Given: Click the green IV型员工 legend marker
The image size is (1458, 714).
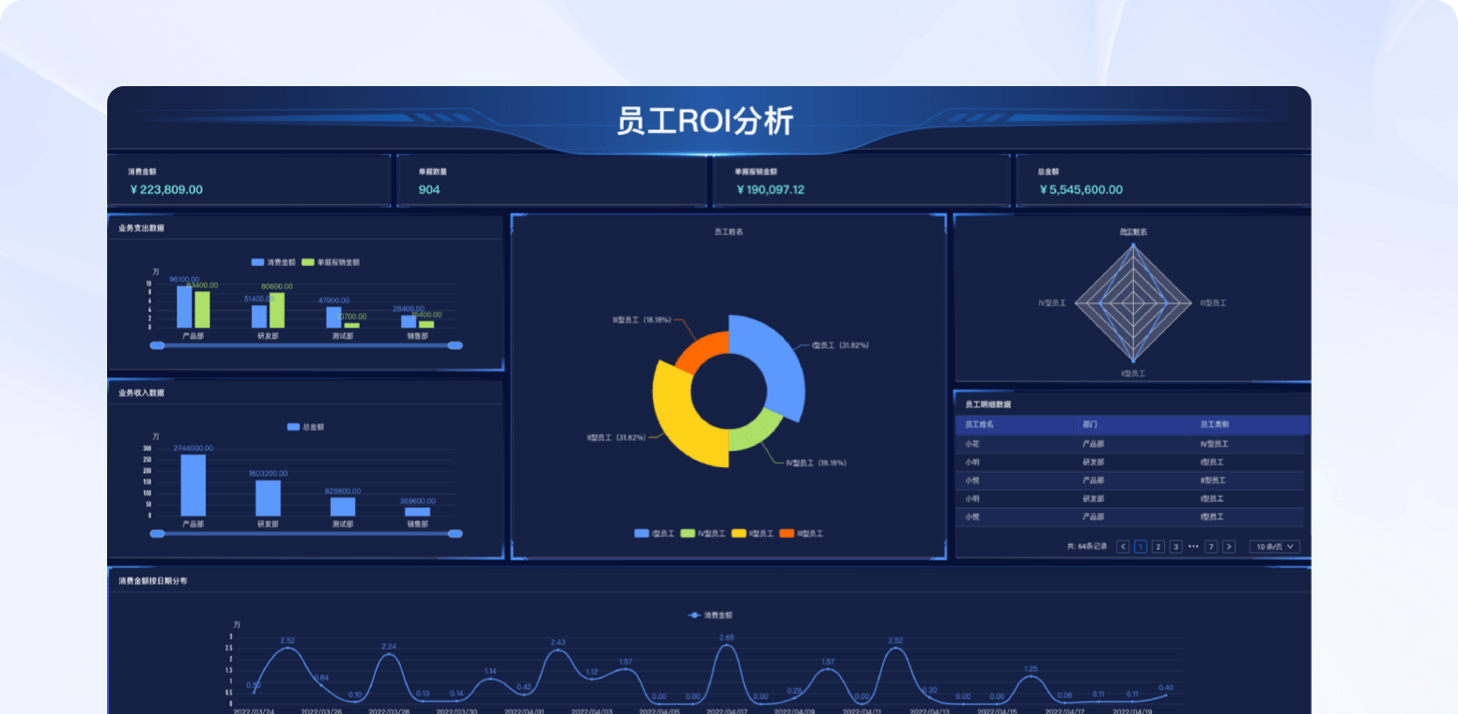Looking at the screenshot, I should click(x=688, y=534).
